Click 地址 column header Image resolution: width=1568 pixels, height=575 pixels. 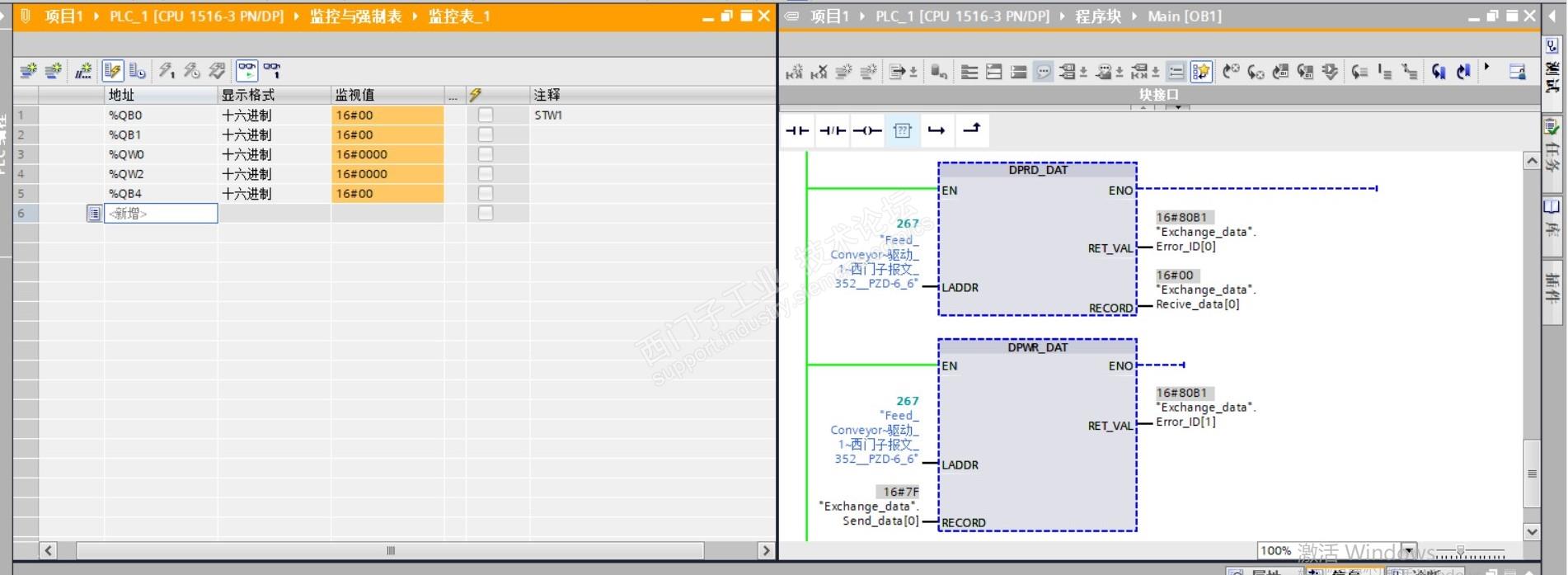point(161,96)
